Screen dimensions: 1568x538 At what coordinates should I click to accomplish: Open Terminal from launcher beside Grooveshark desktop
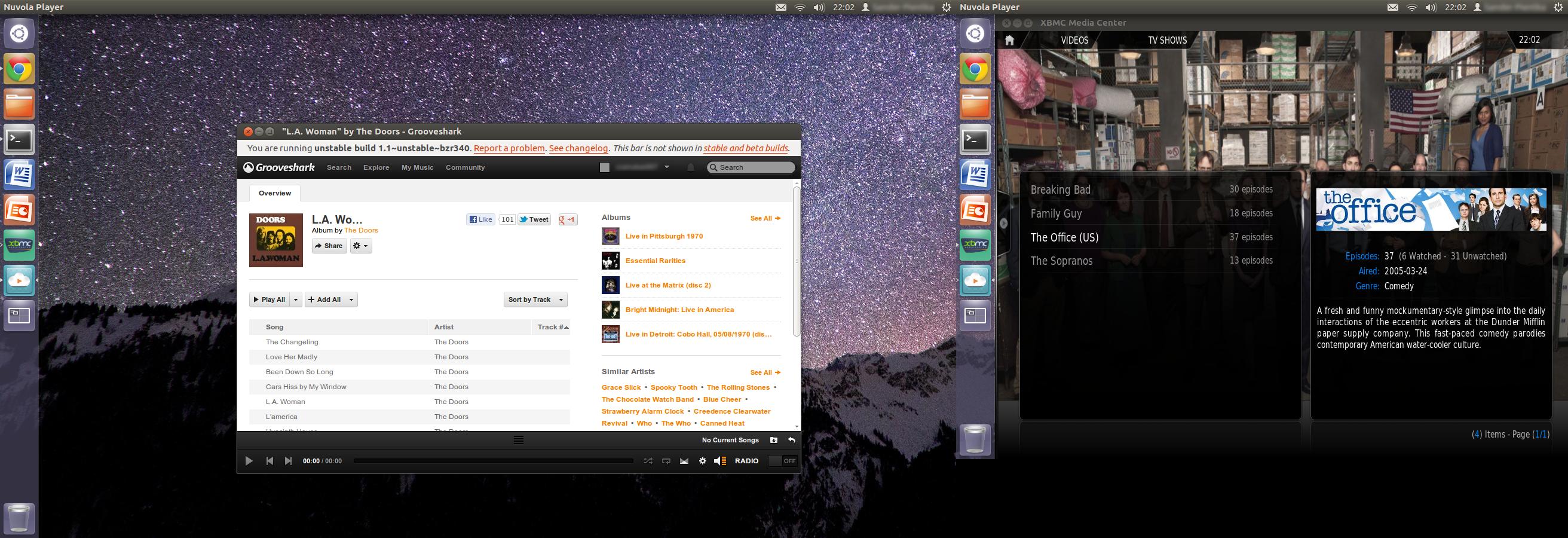point(20,140)
